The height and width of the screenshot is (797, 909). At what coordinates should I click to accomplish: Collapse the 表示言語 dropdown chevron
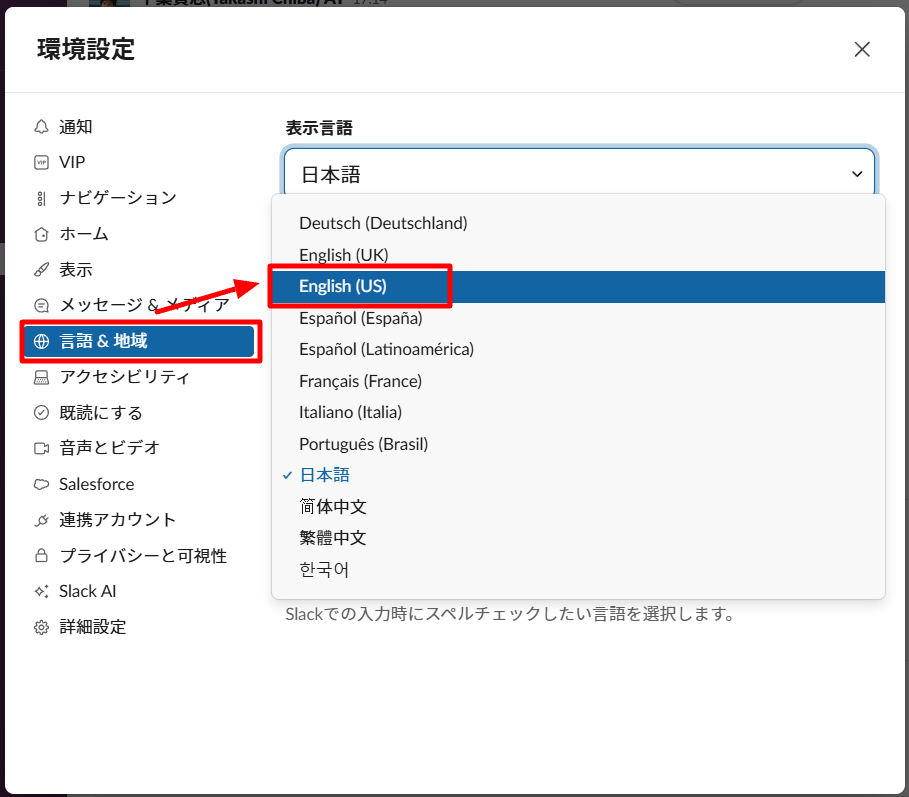[x=857, y=174]
